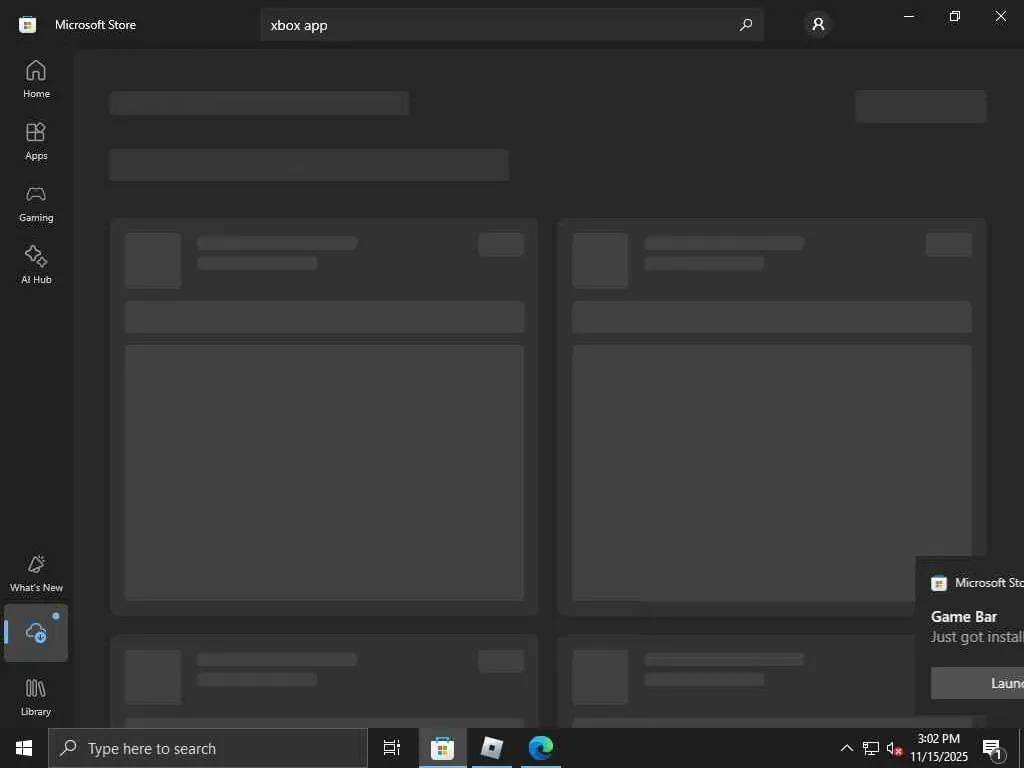The image size is (1024, 768).
Task: Open Roblox from the taskbar
Action: (491, 748)
